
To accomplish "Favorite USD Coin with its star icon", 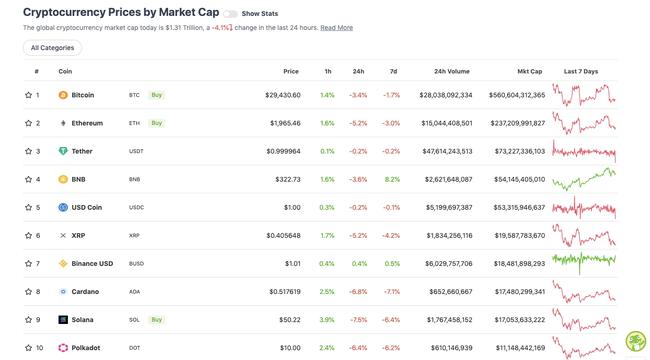I will coord(28,207).
